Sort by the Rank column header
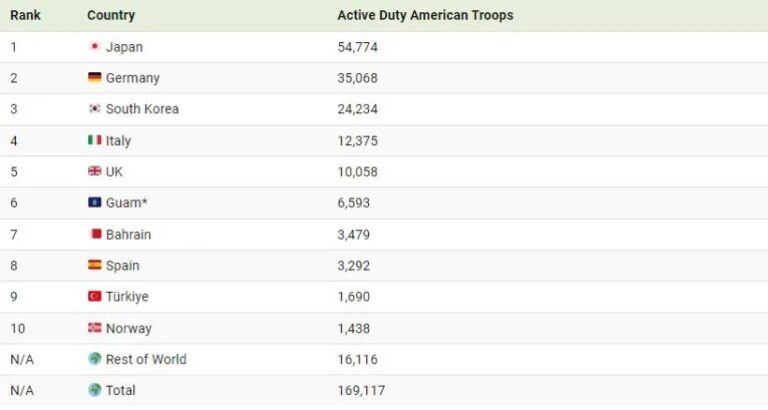Screen dimensions: 768x410 point(25,15)
